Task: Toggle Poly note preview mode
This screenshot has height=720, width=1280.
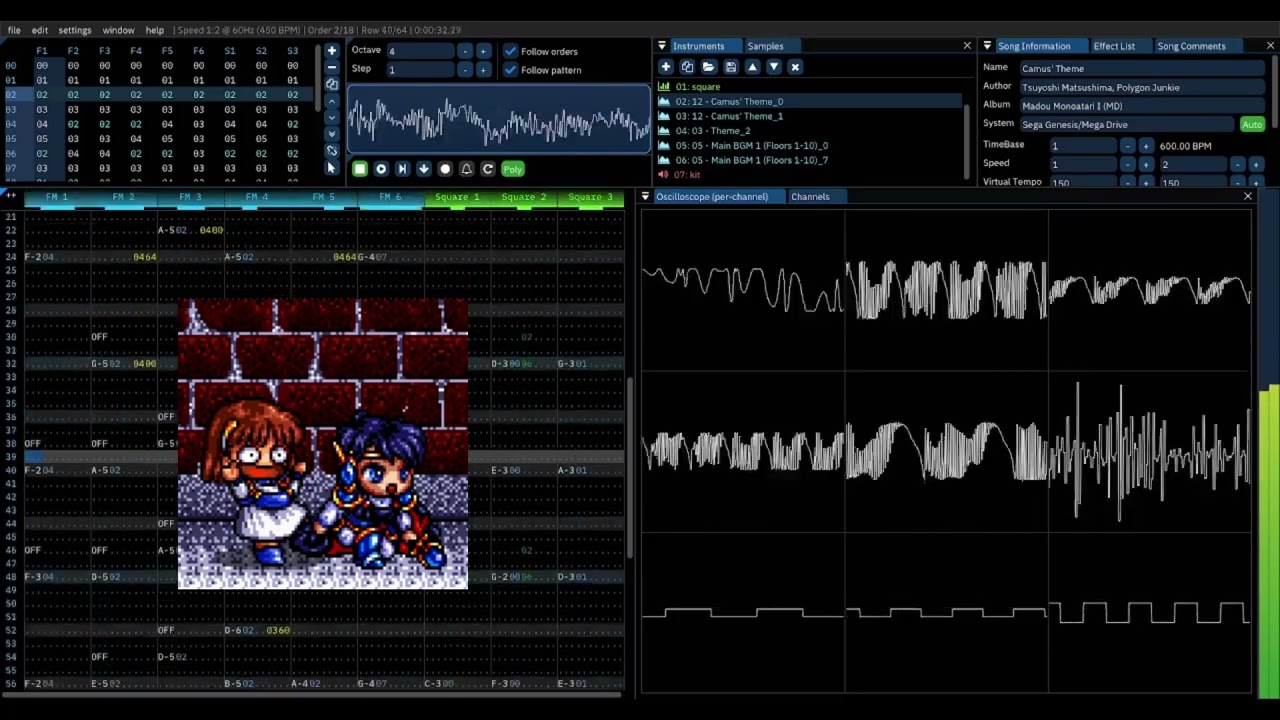Action: click(513, 169)
